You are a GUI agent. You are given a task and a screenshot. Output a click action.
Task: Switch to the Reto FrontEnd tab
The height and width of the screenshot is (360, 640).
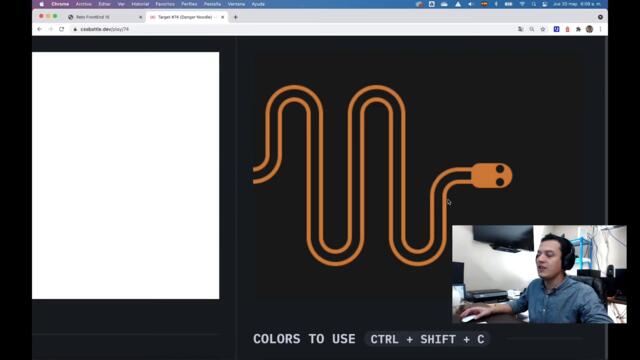104,17
